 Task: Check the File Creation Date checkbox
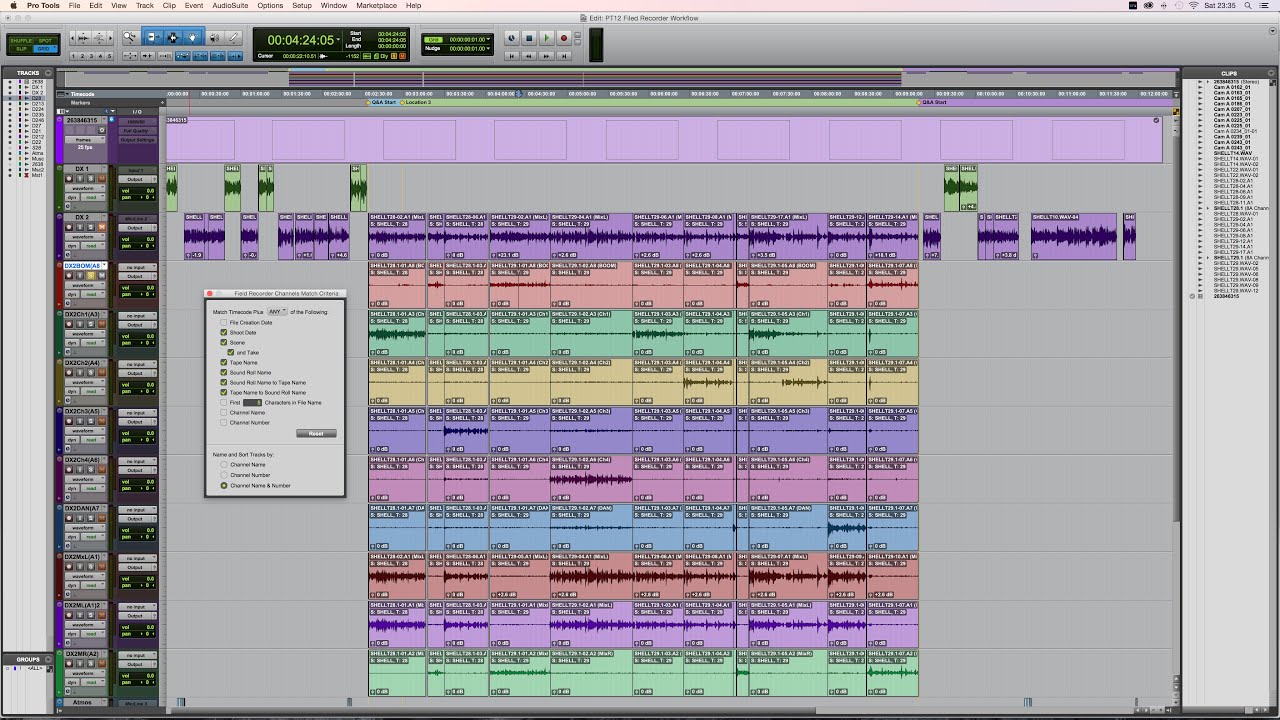click(223, 323)
